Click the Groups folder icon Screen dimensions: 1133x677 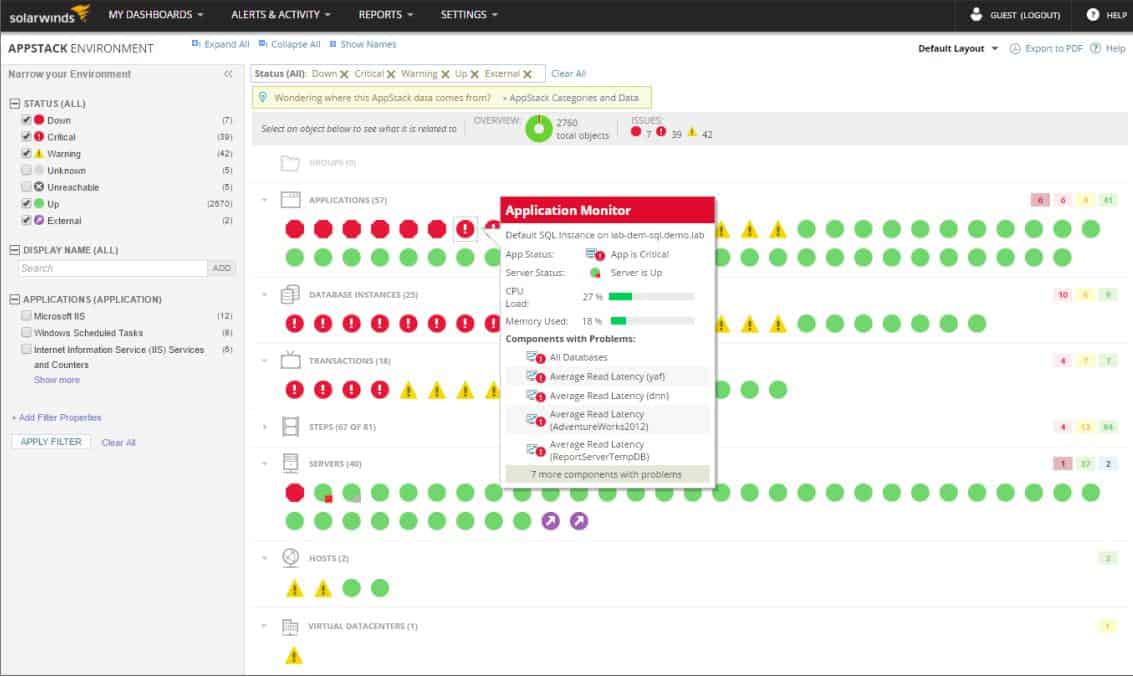pos(290,163)
